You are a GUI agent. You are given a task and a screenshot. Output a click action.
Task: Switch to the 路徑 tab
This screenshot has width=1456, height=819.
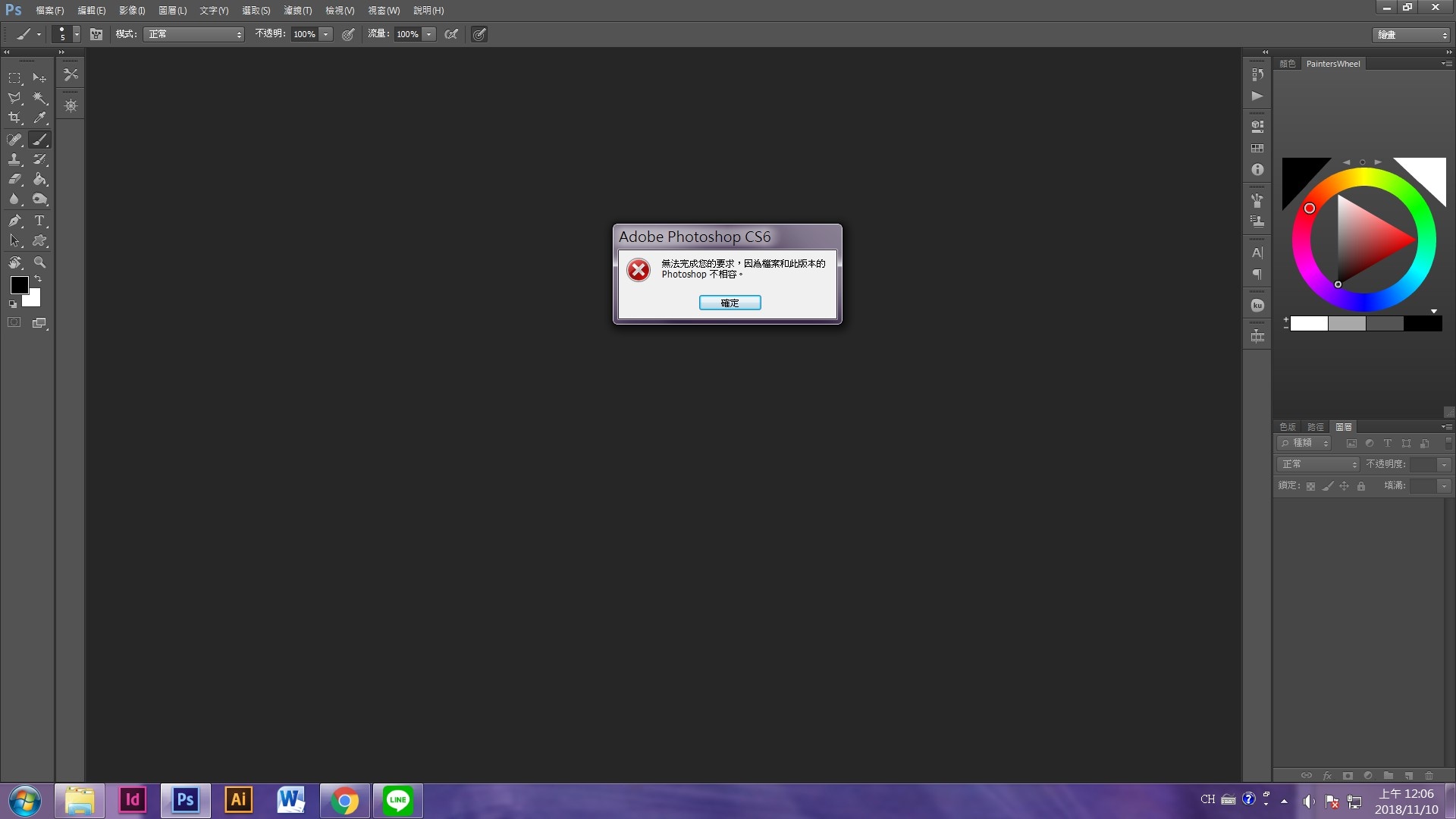click(x=1316, y=427)
